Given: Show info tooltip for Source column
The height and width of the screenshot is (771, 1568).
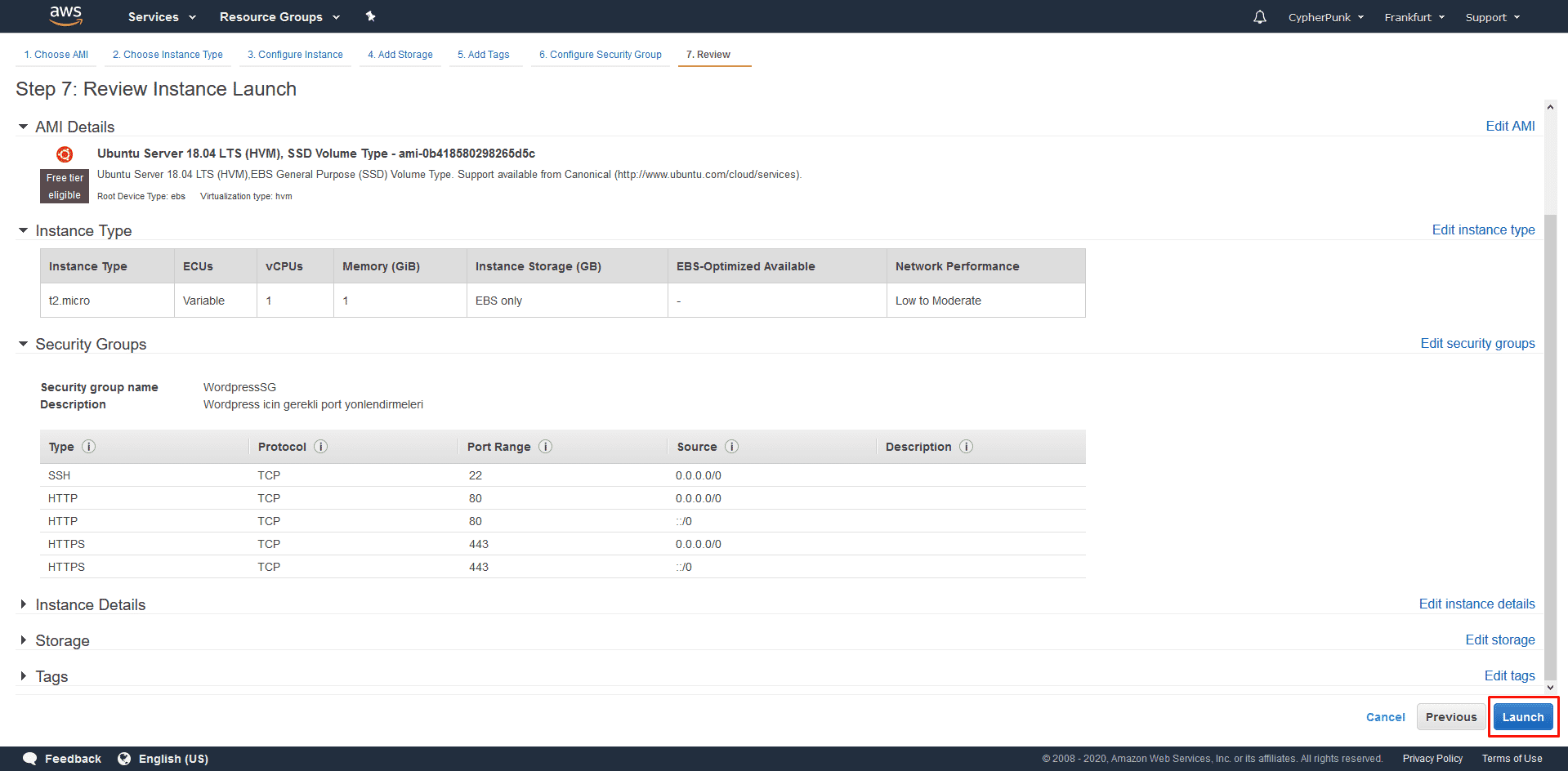Looking at the screenshot, I should click(732, 447).
